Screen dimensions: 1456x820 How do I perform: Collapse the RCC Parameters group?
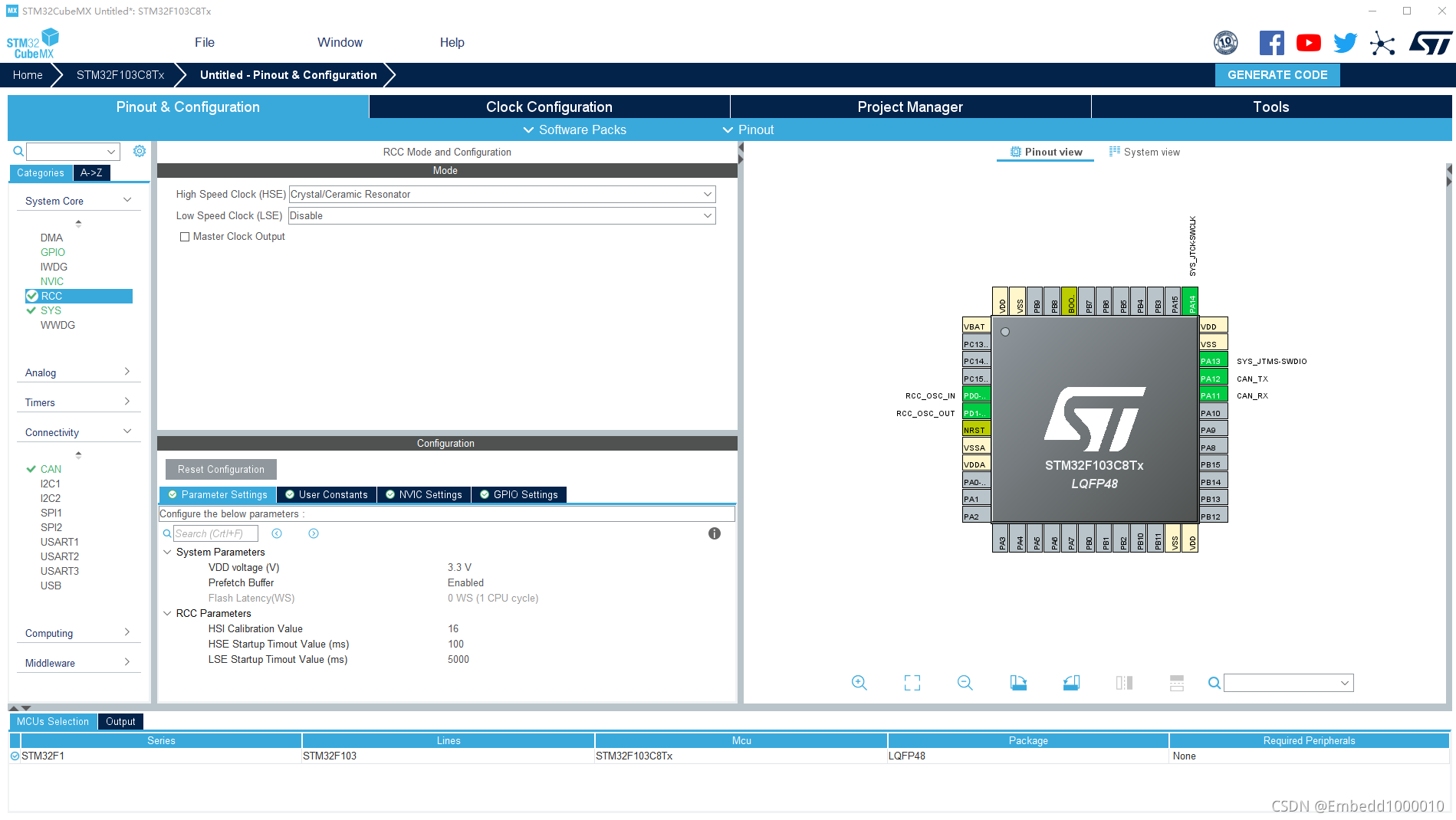167,613
